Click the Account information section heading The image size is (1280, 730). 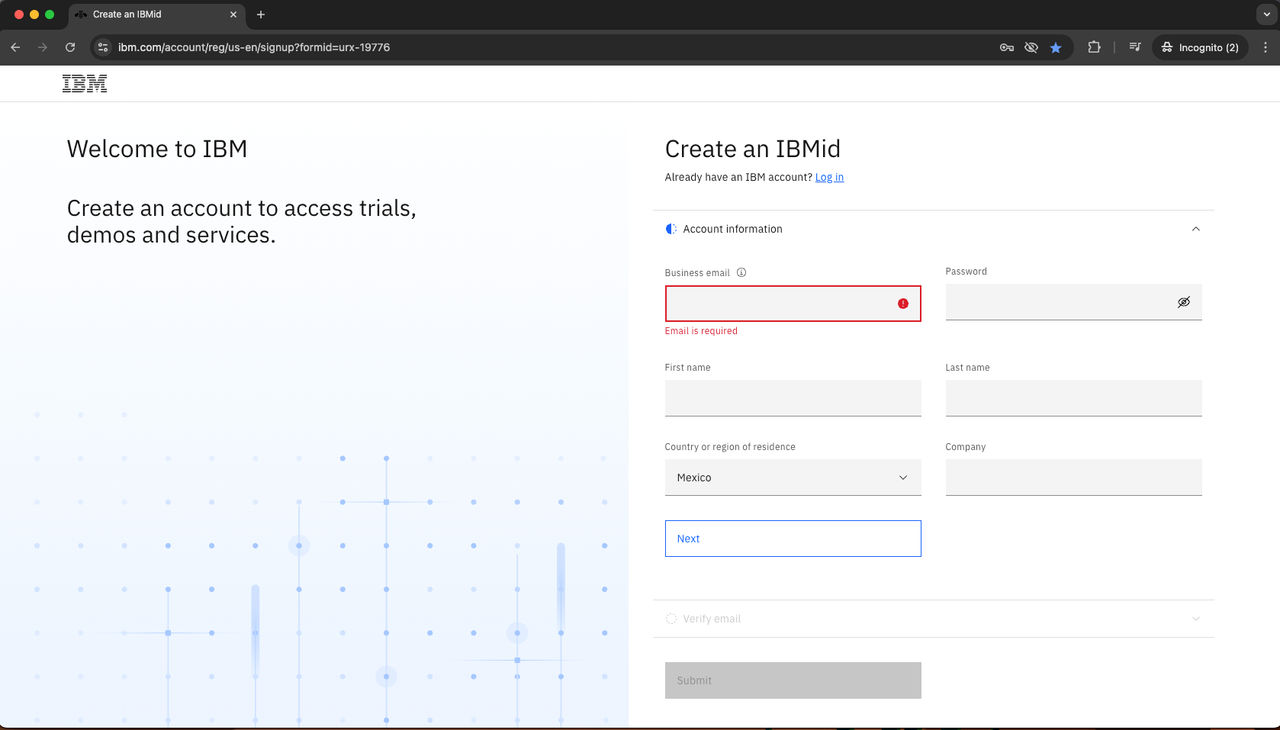coord(733,229)
